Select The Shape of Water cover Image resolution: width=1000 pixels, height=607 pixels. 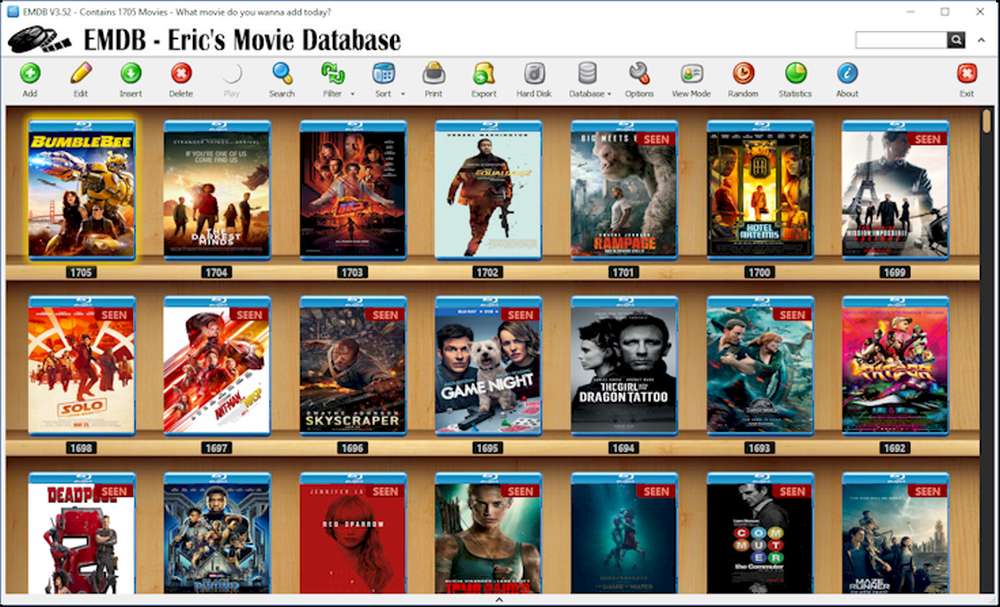click(624, 533)
